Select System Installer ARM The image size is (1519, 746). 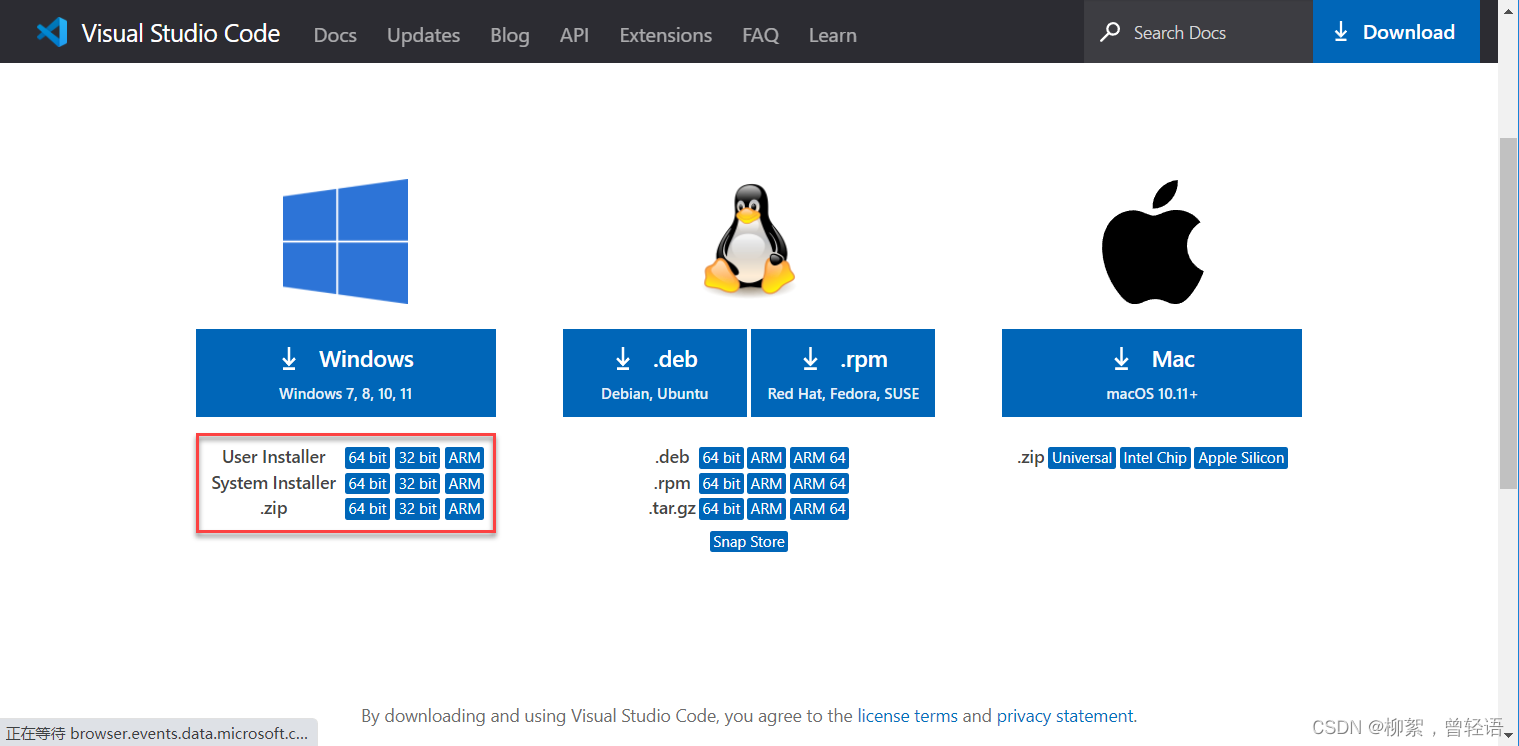click(x=465, y=483)
